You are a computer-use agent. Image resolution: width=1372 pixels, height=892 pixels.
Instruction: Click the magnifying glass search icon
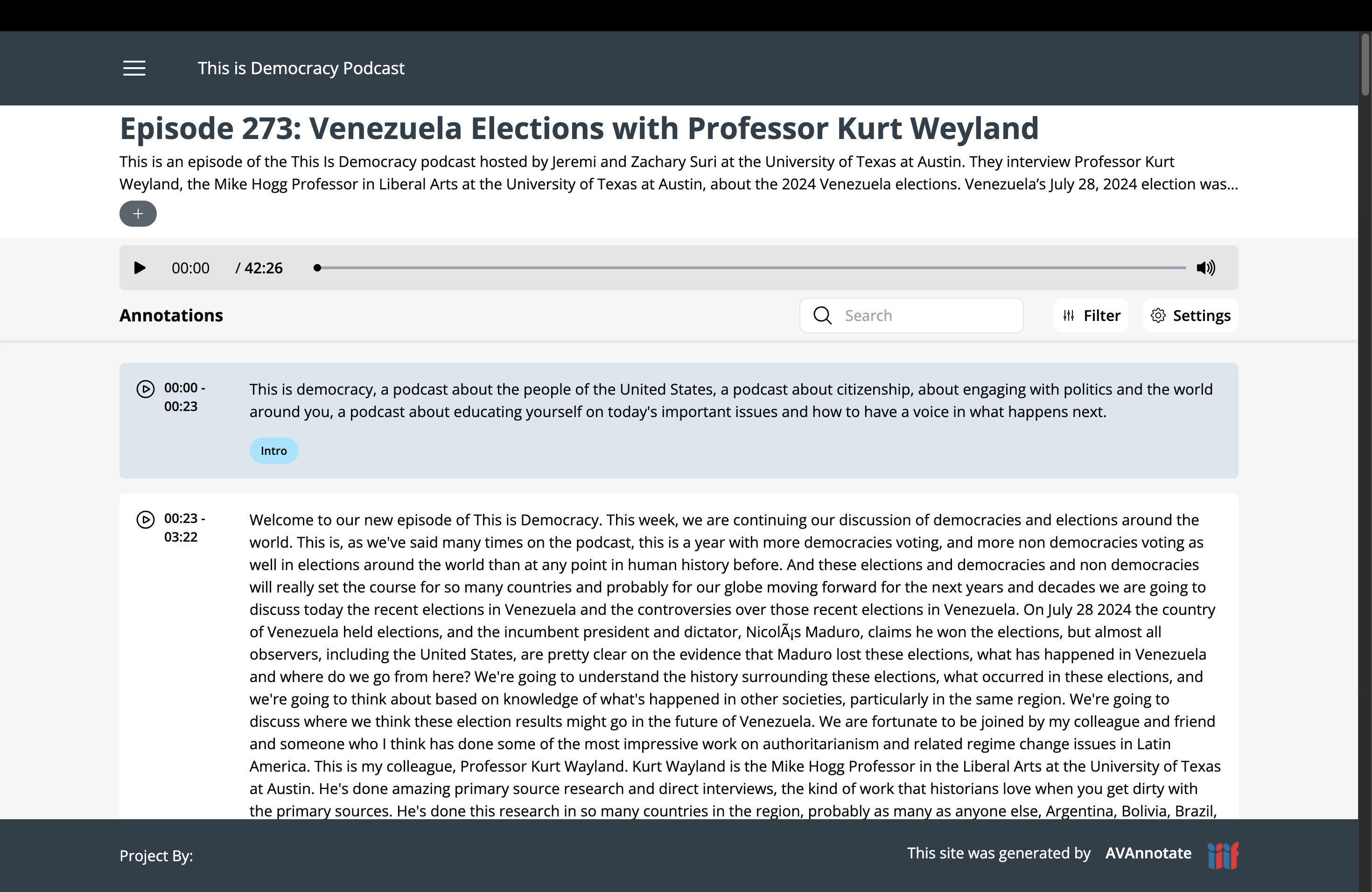(x=823, y=315)
